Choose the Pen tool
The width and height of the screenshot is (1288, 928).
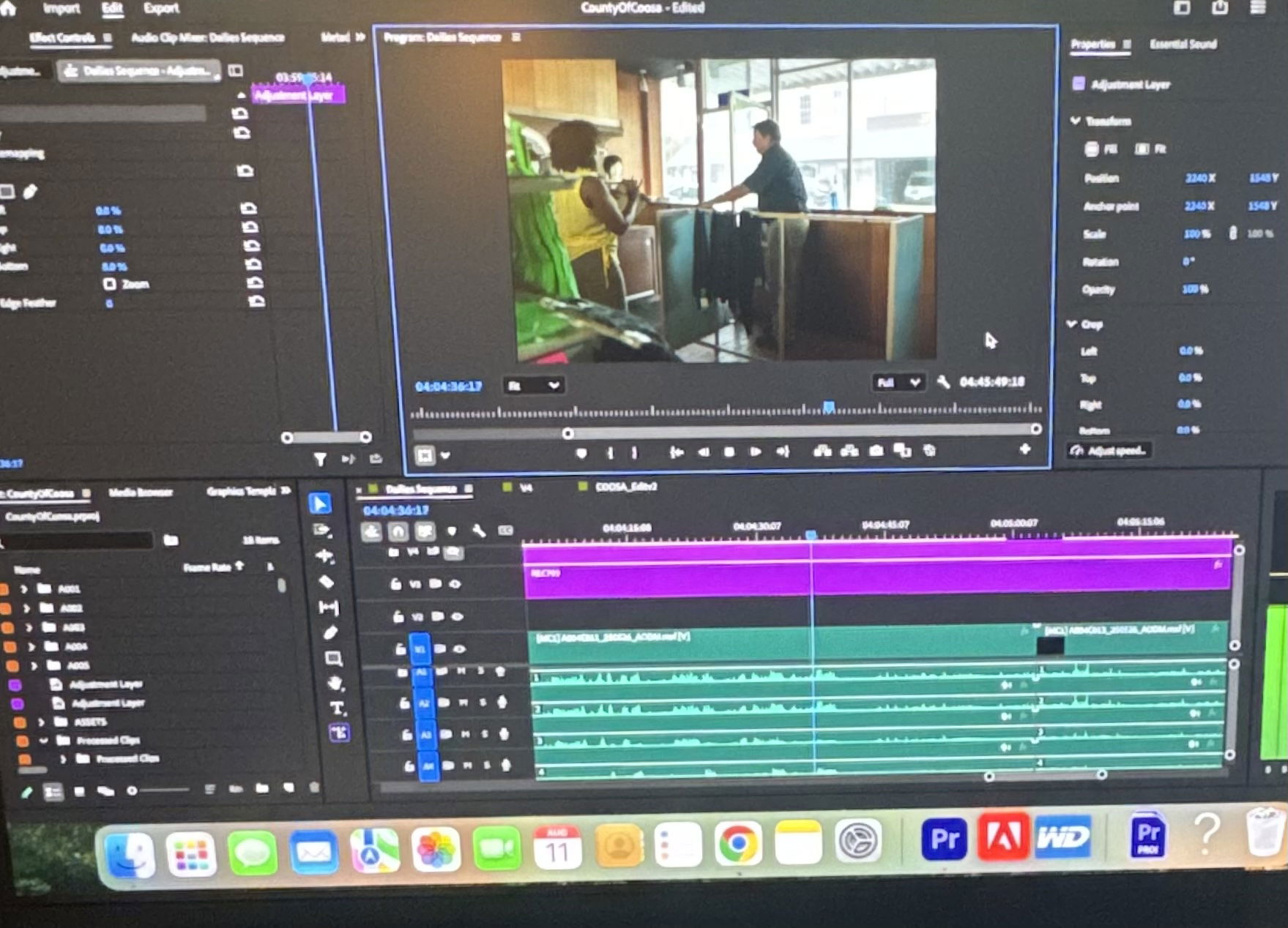(x=330, y=633)
